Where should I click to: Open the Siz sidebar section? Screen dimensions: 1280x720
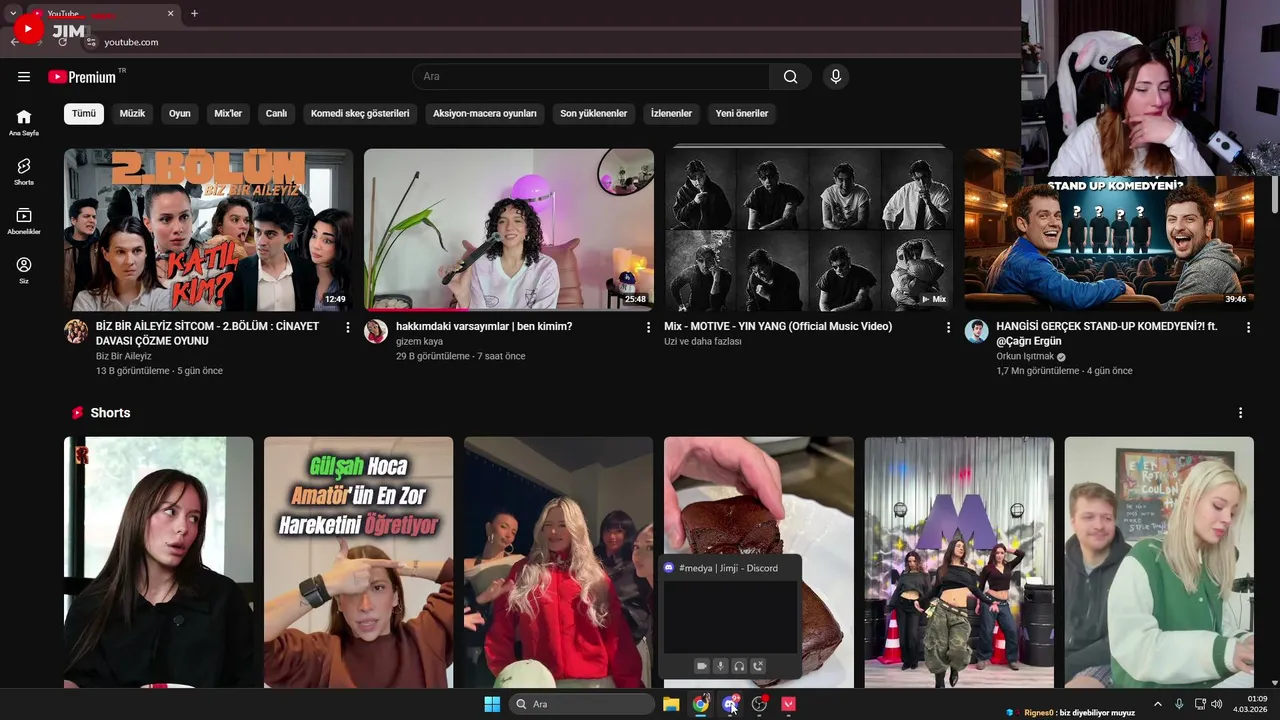pyautogui.click(x=24, y=271)
